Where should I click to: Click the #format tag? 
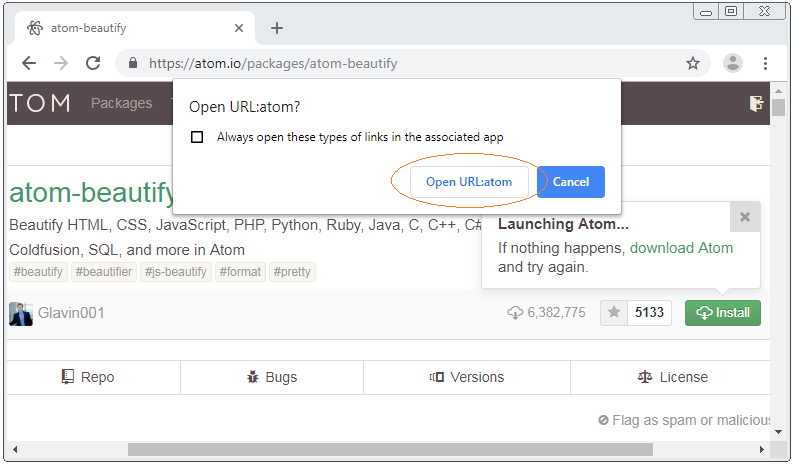click(x=240, y=272)
